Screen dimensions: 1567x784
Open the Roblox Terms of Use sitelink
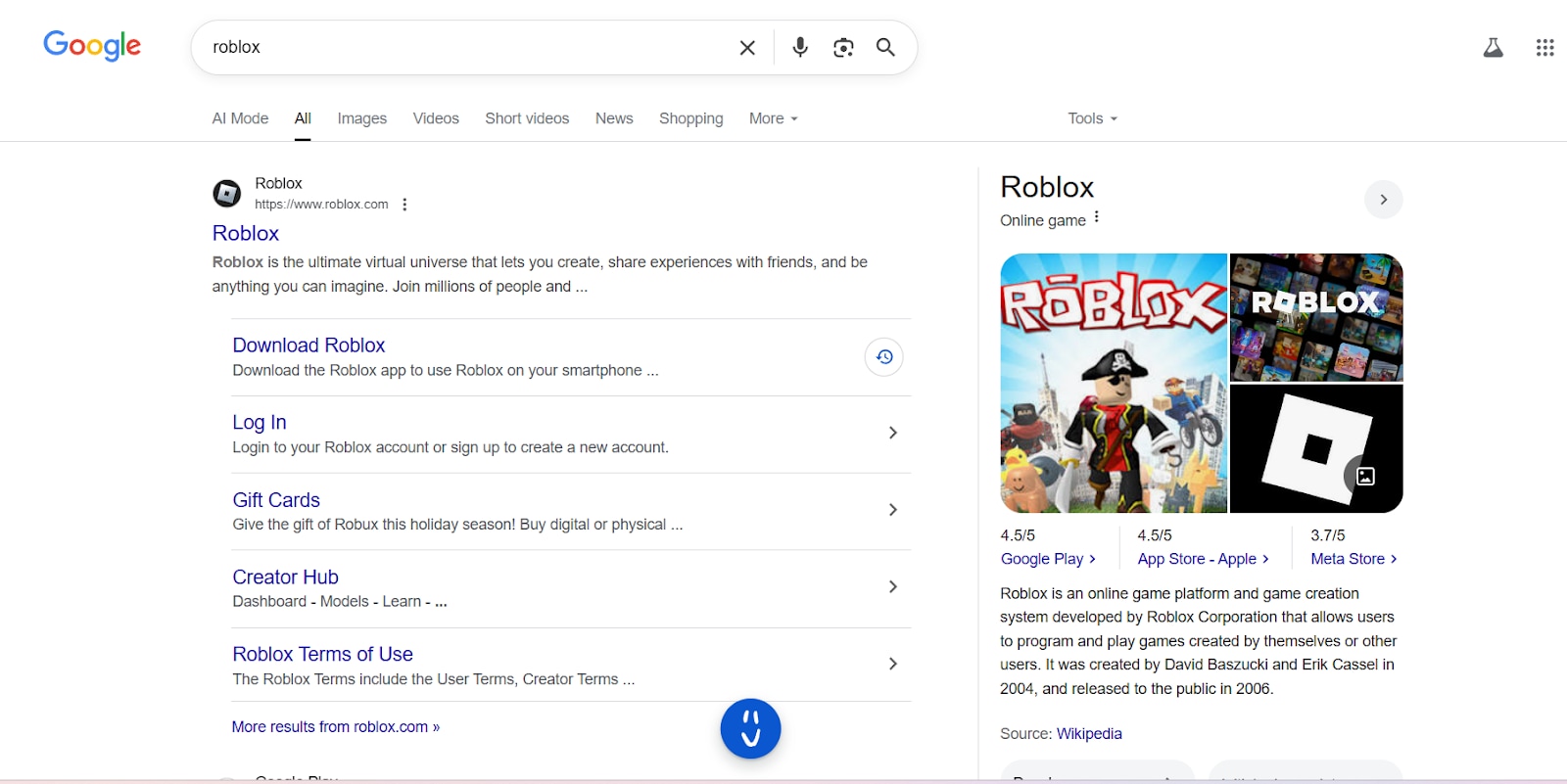322,654
